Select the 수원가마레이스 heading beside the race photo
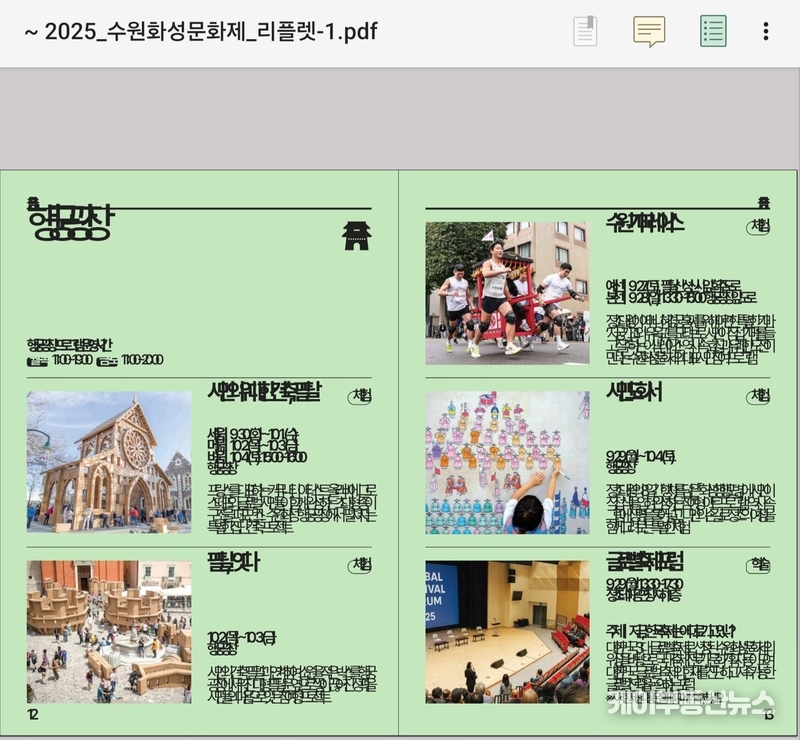 coord(645,223)
